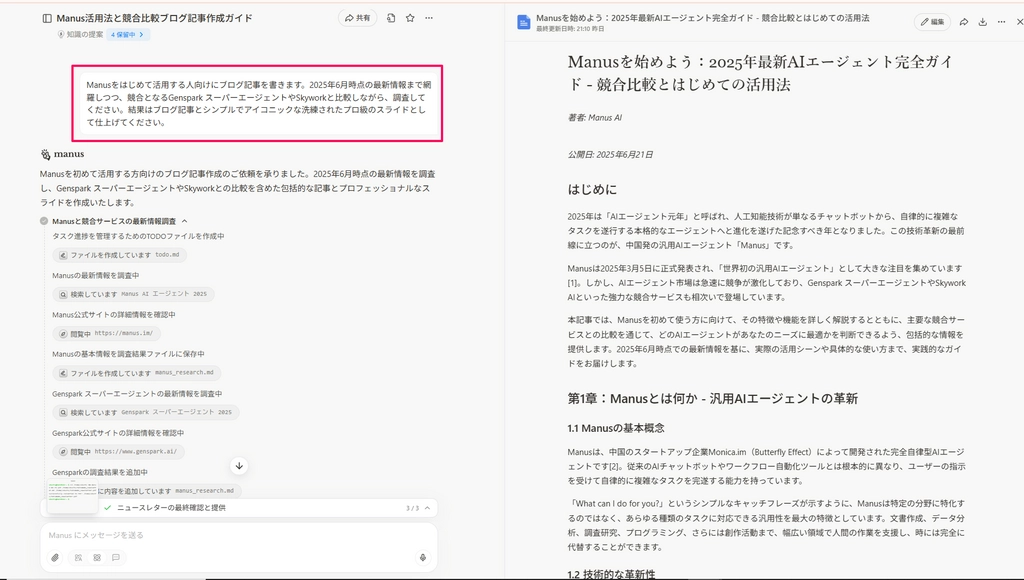Click the green check of ニュースレターの最終確認と提供
This screenshot has height=580, width=1024.
(x=108, y=508)
